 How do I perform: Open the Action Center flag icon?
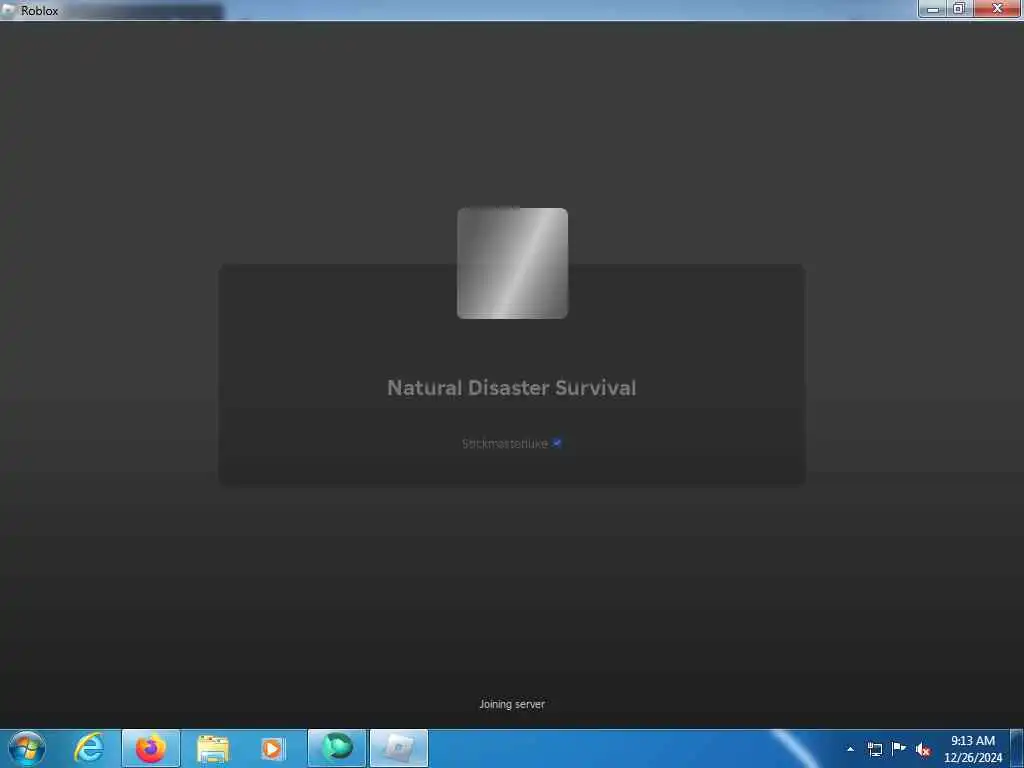coord(899,749)
